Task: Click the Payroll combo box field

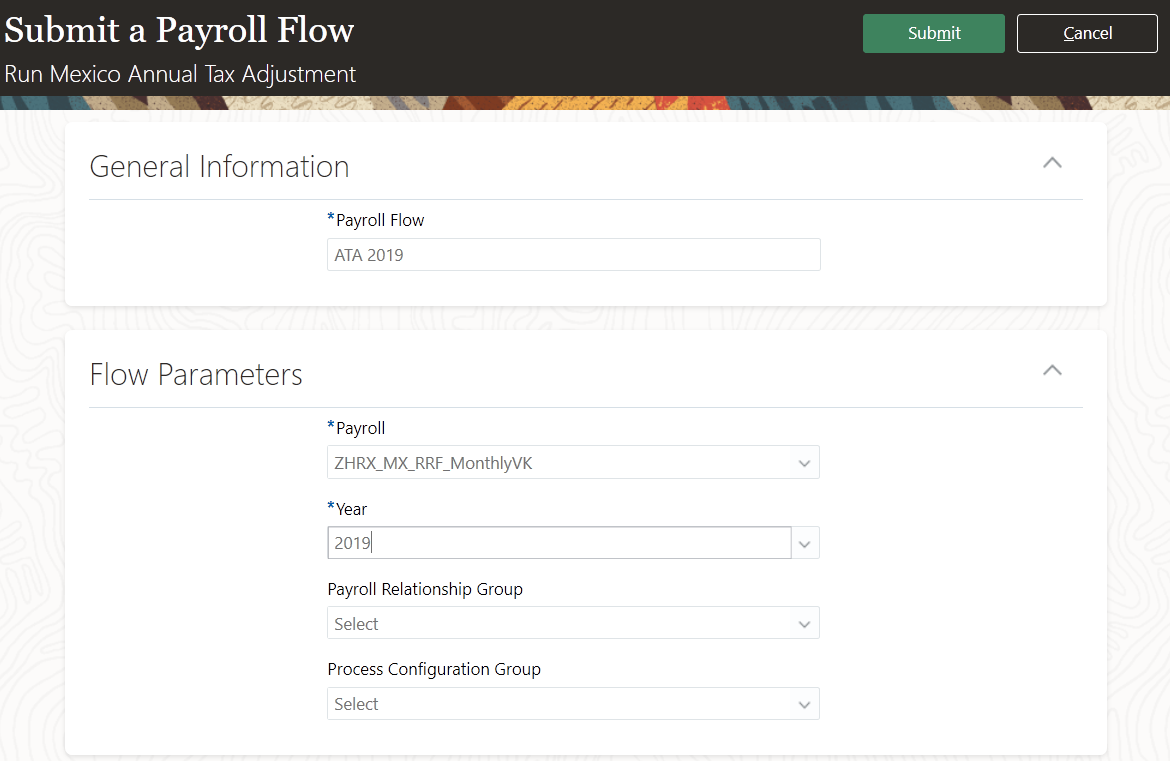Action: (560, 463)
